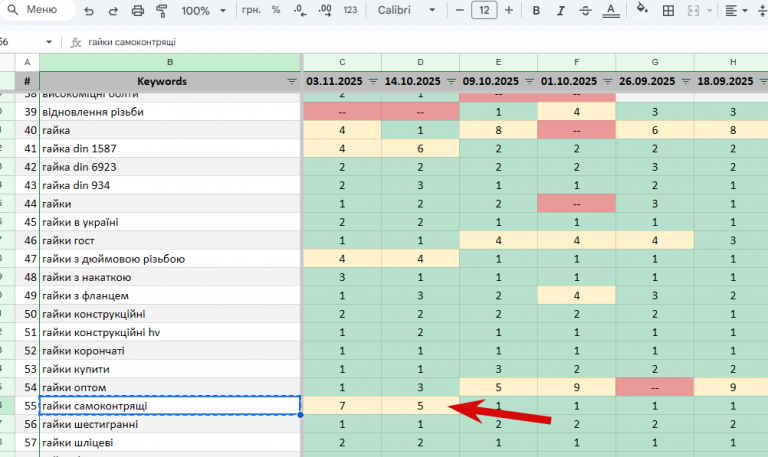Viewport: 768px width, 457px height.
Task: Click the merge cells icon
Action: pyautogui.click(x=694, y=10)
